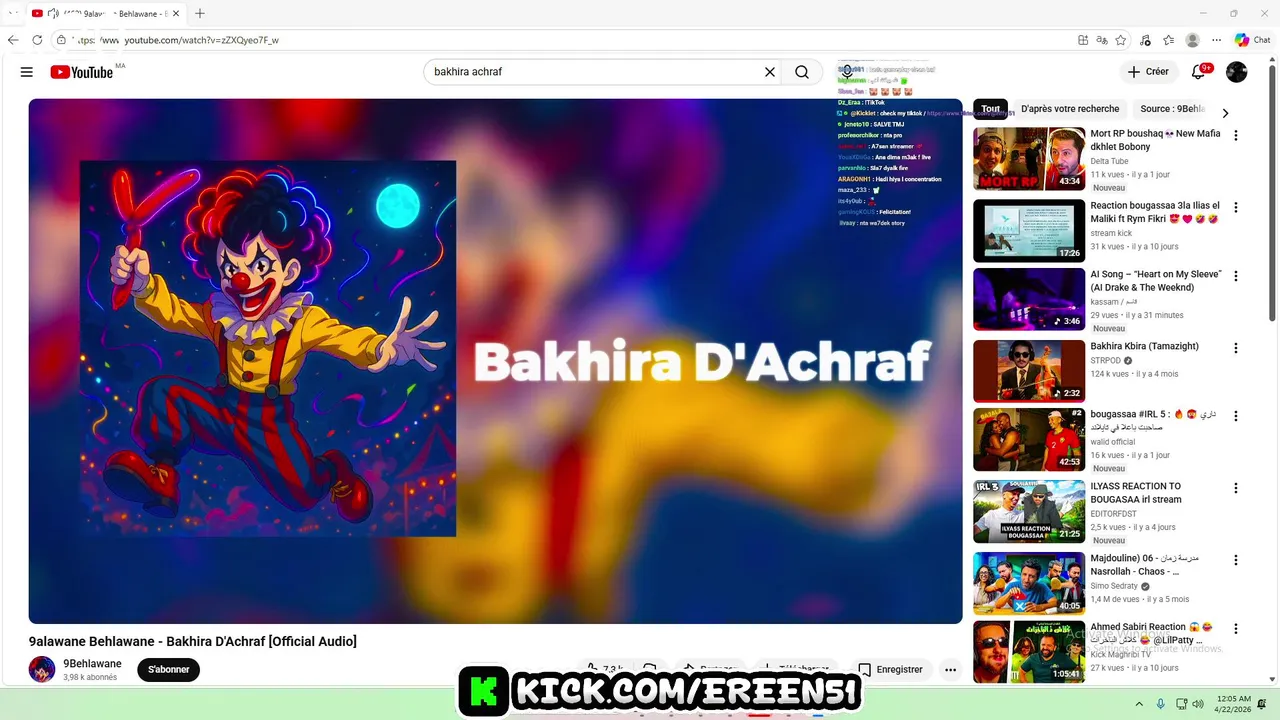Screen dimensions: 1280x720
Task: Start voice search with microphone icon
Action: (x=847, y=72)
